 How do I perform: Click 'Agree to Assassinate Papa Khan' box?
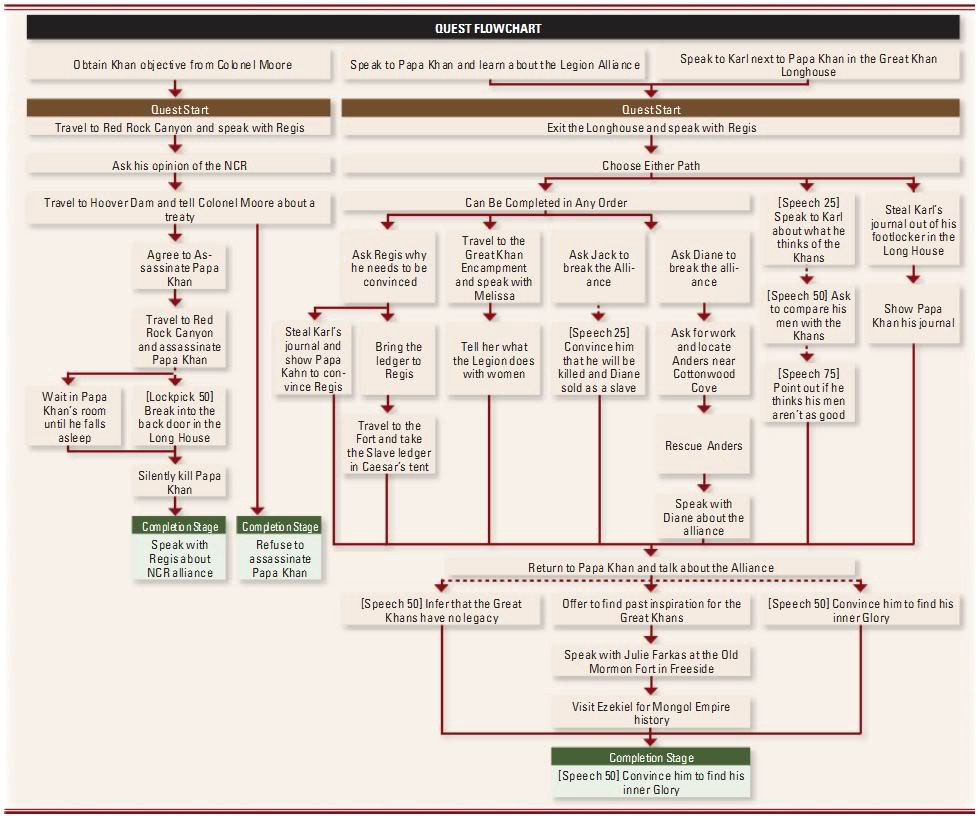pos(179,268)
